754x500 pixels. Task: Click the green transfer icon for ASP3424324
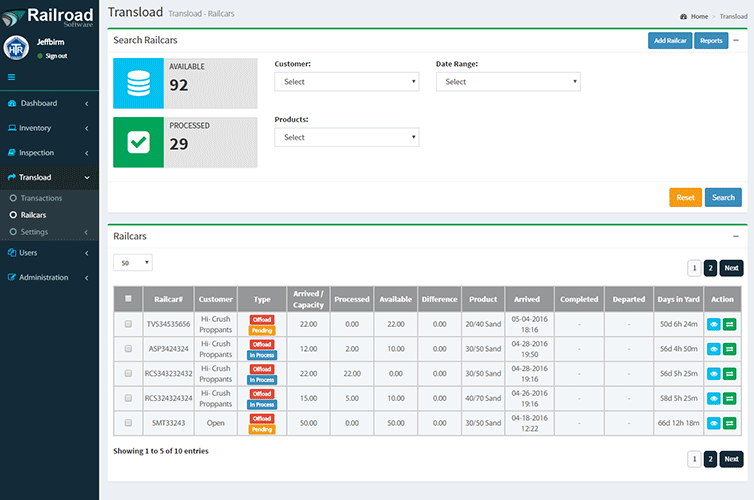pyautogui.click(x=730, y=348)
